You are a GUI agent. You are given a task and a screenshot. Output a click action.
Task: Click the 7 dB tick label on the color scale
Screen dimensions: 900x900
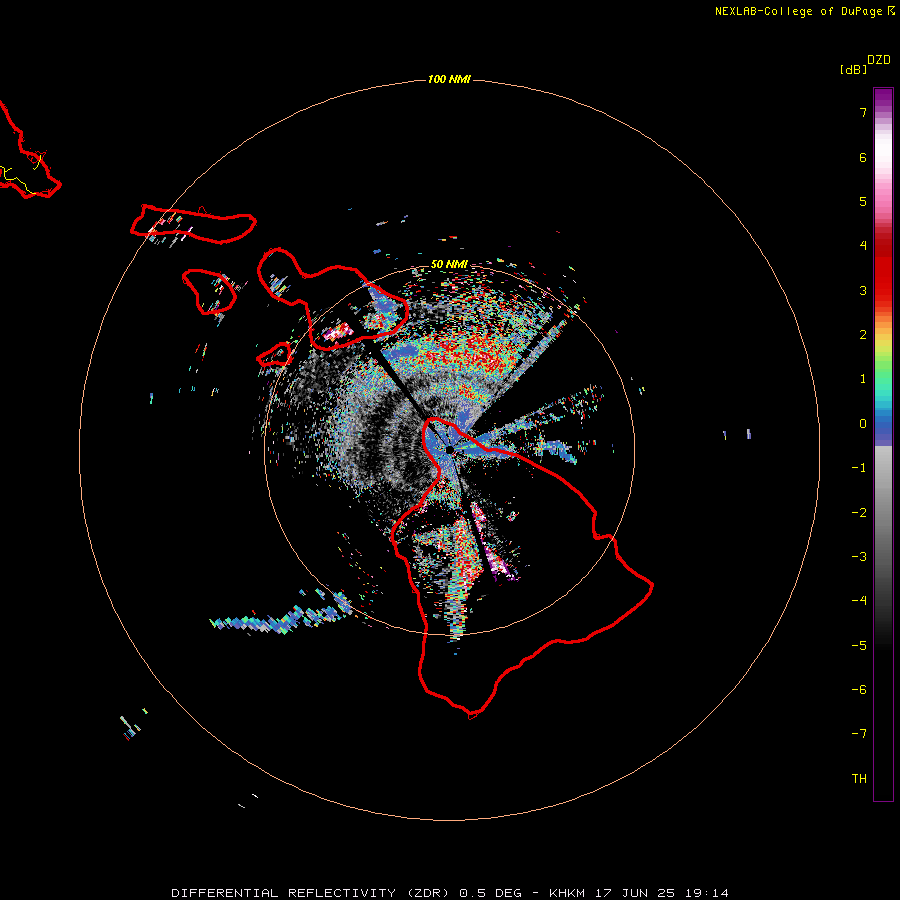[863, 112]
